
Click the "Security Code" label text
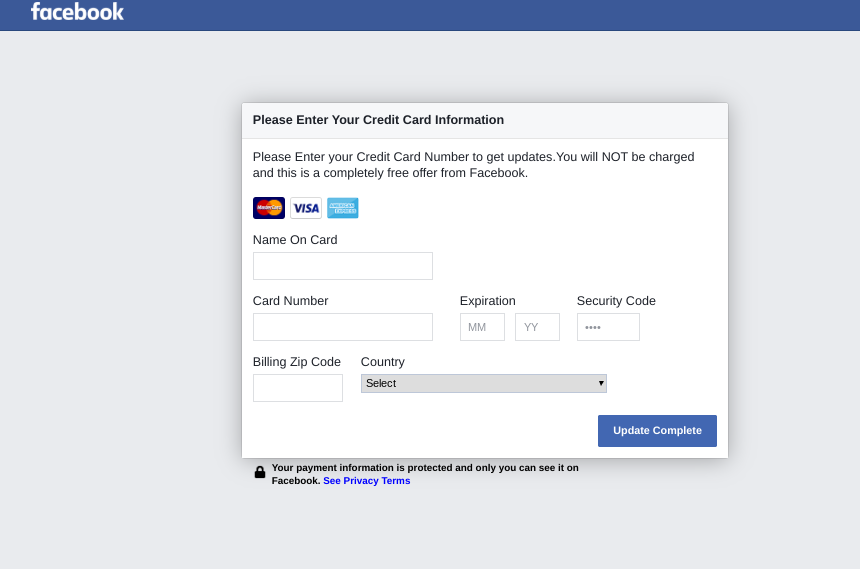point(616,301)
